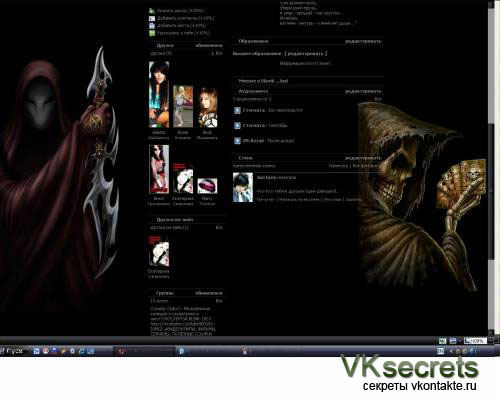Image resolution: width=500 pixels, height=400 pixels.
Task: Open the friend-online avatar thumbnail
Action: click(x=159, y=251)
